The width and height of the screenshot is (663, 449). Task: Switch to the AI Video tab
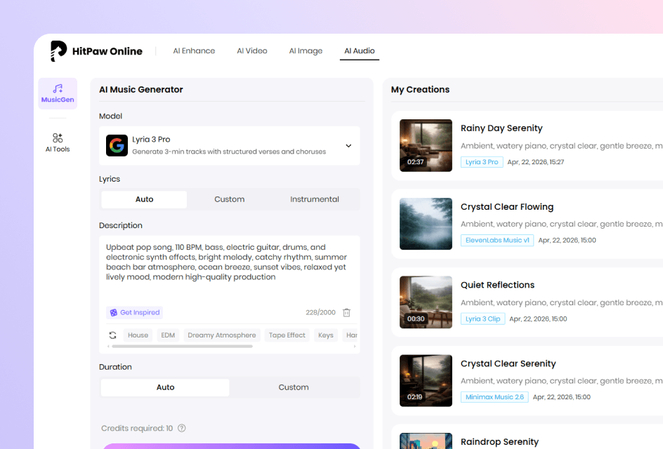(252, 51)
